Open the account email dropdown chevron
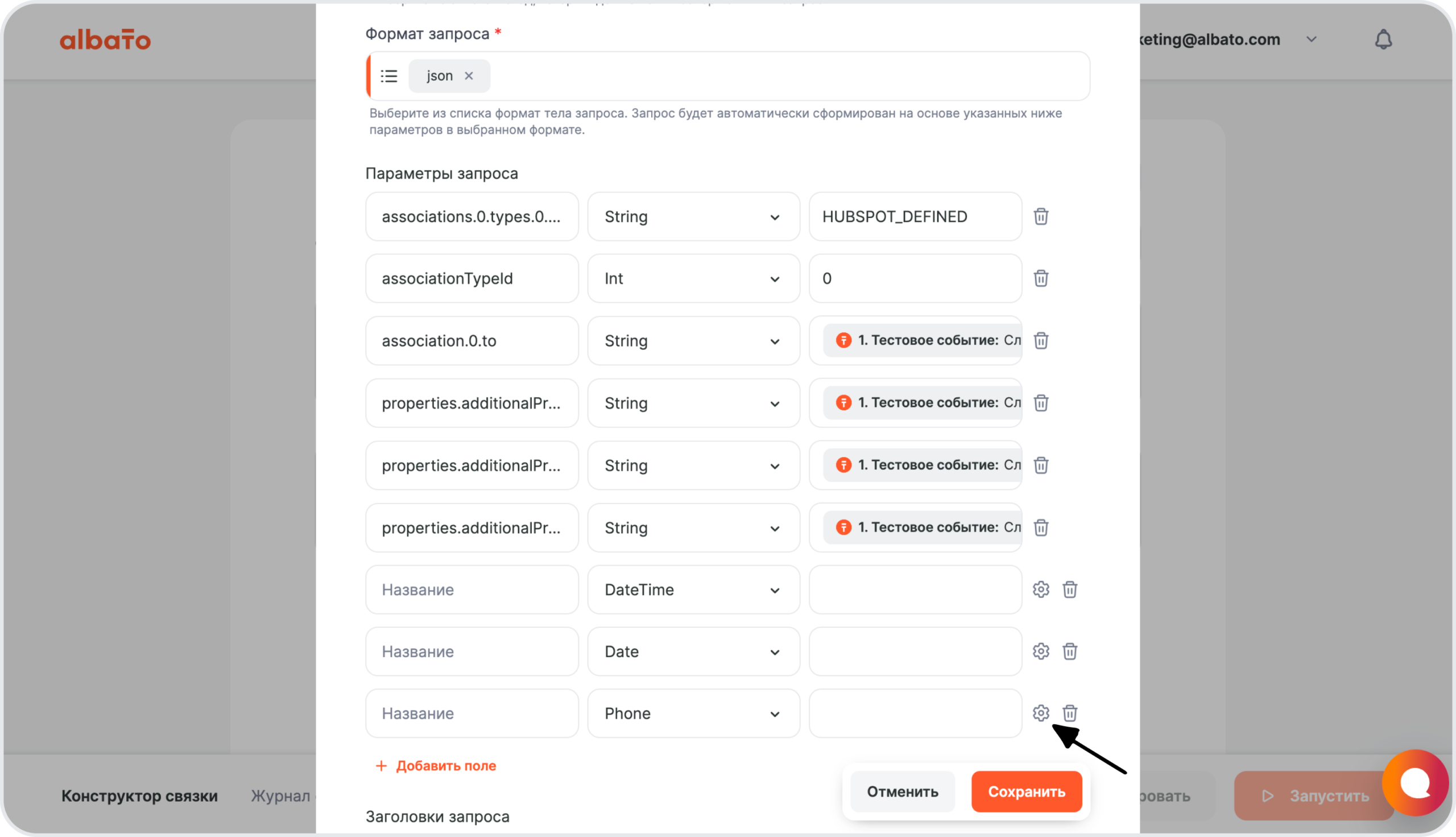Image resolution: width=1456 pixels, height=837 pixels. pos(1311,40)
